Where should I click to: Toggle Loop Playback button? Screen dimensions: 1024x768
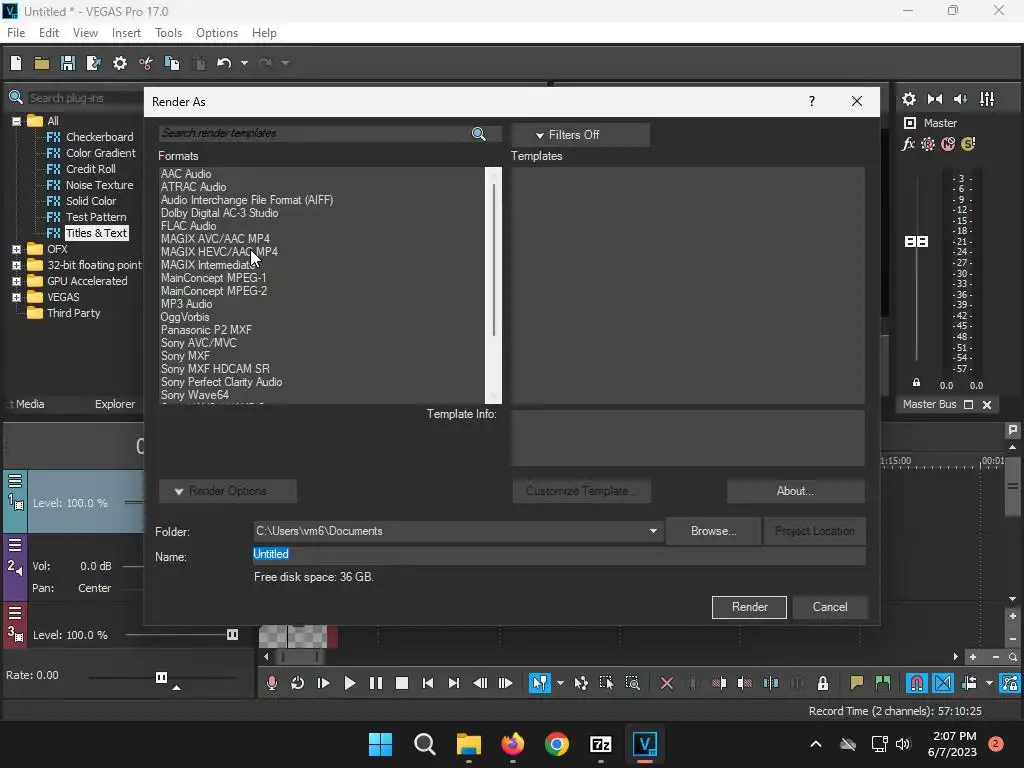coord(297,683)
